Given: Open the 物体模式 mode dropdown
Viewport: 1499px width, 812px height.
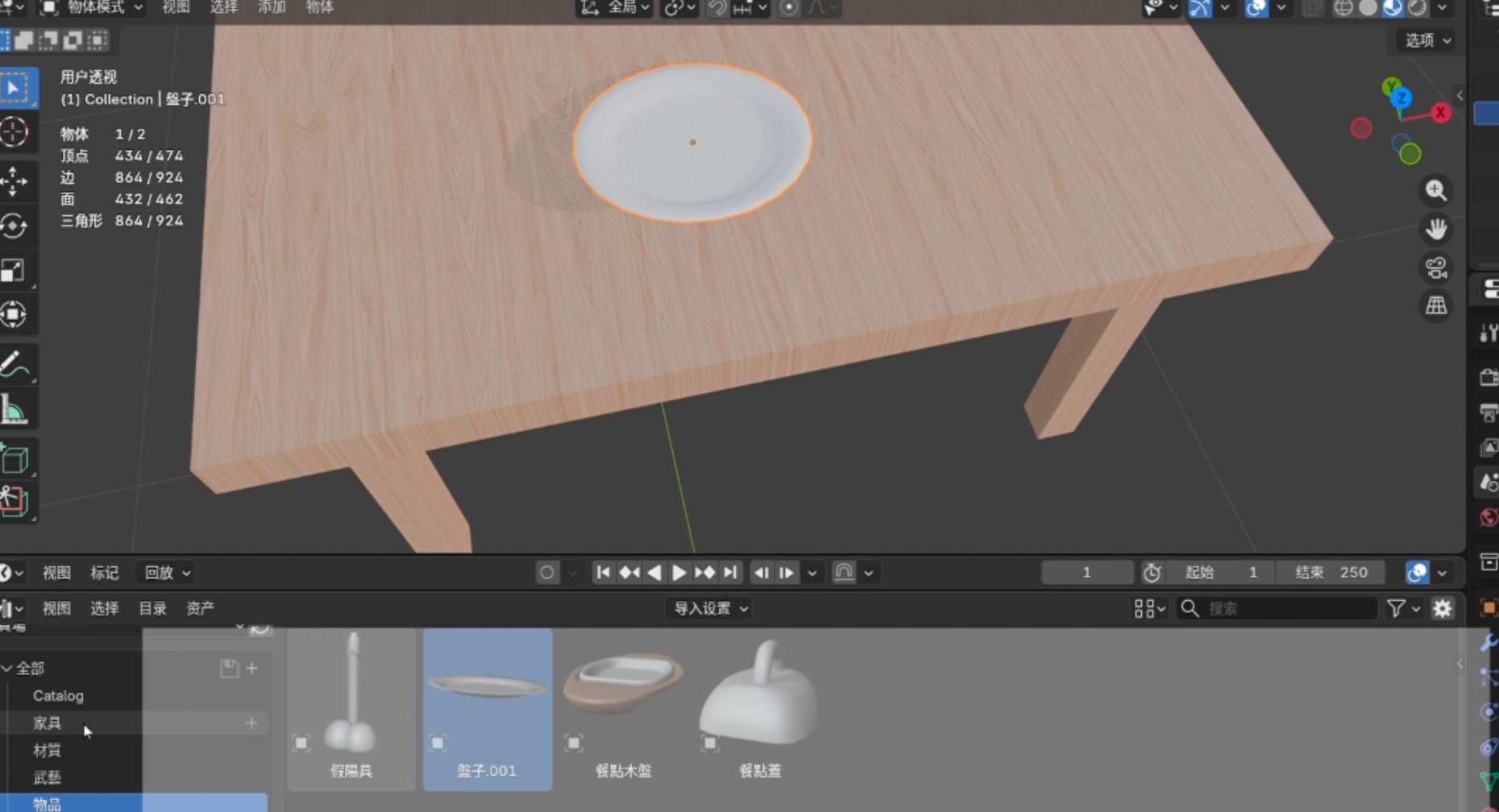Looking at the screenshot, I should coord(93,7).
